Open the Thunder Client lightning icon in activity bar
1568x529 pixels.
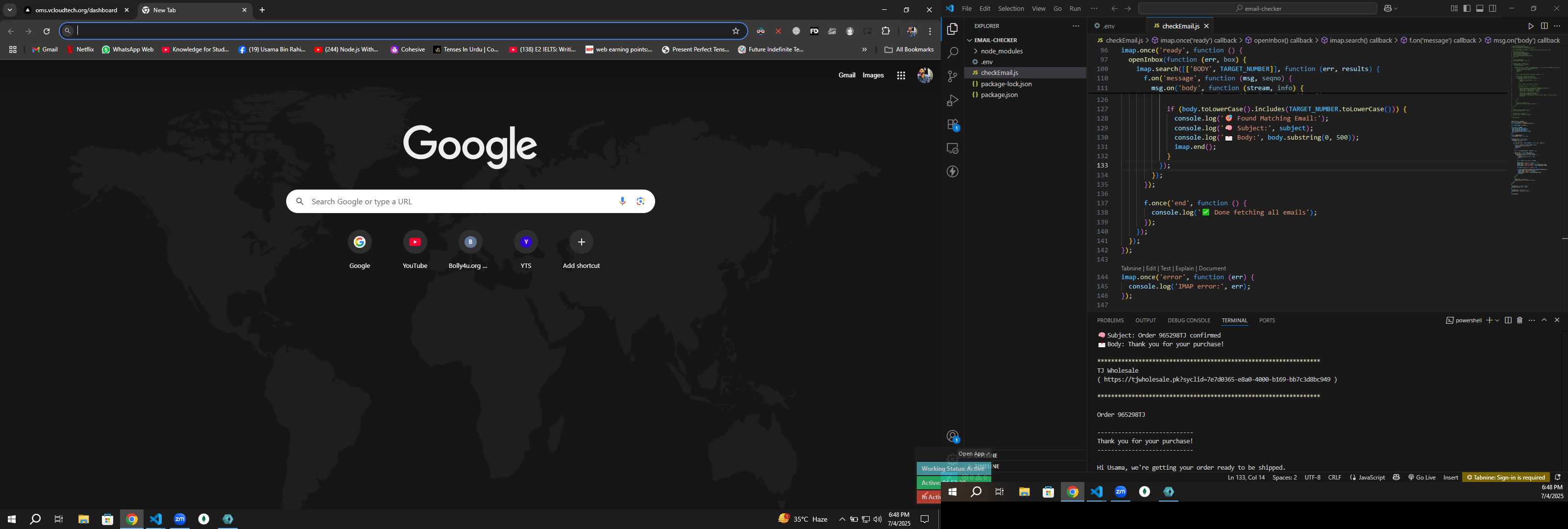tap(953, 171)
